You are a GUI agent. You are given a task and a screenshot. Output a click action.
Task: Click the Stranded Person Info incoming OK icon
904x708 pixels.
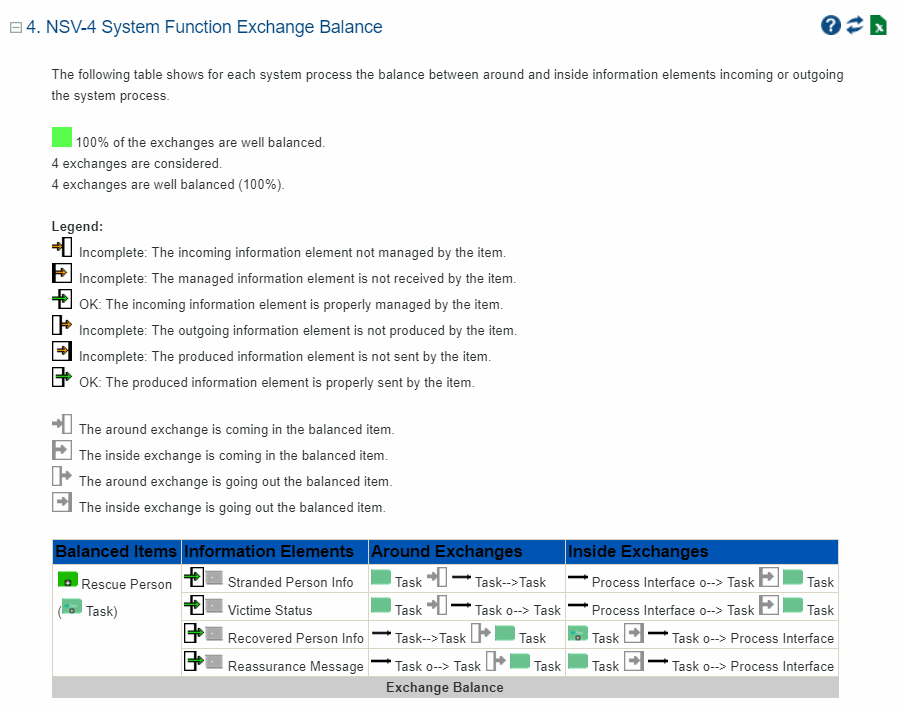click(x=194, y=578)
